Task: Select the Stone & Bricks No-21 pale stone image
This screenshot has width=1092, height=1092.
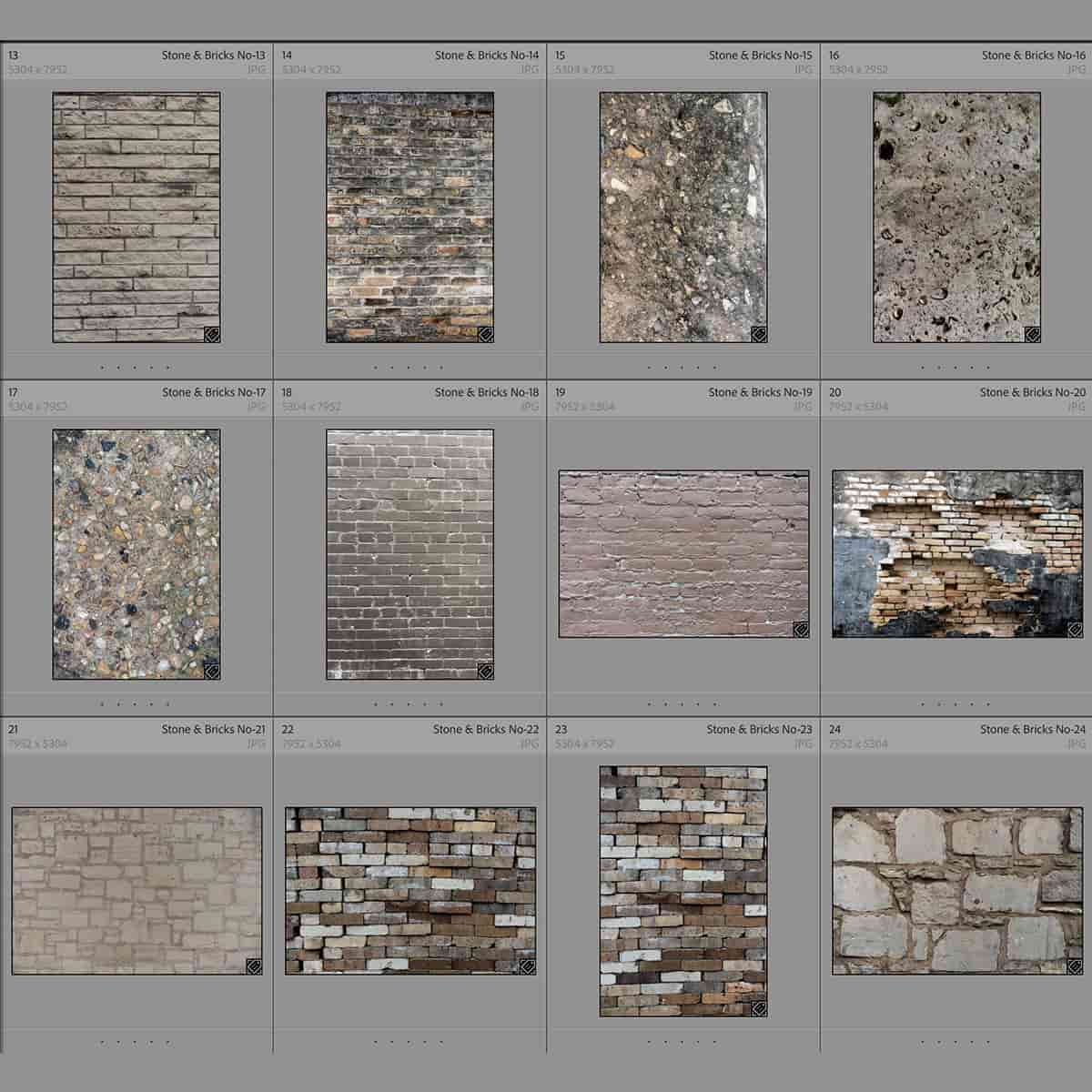Action: [x=136, y=891]
